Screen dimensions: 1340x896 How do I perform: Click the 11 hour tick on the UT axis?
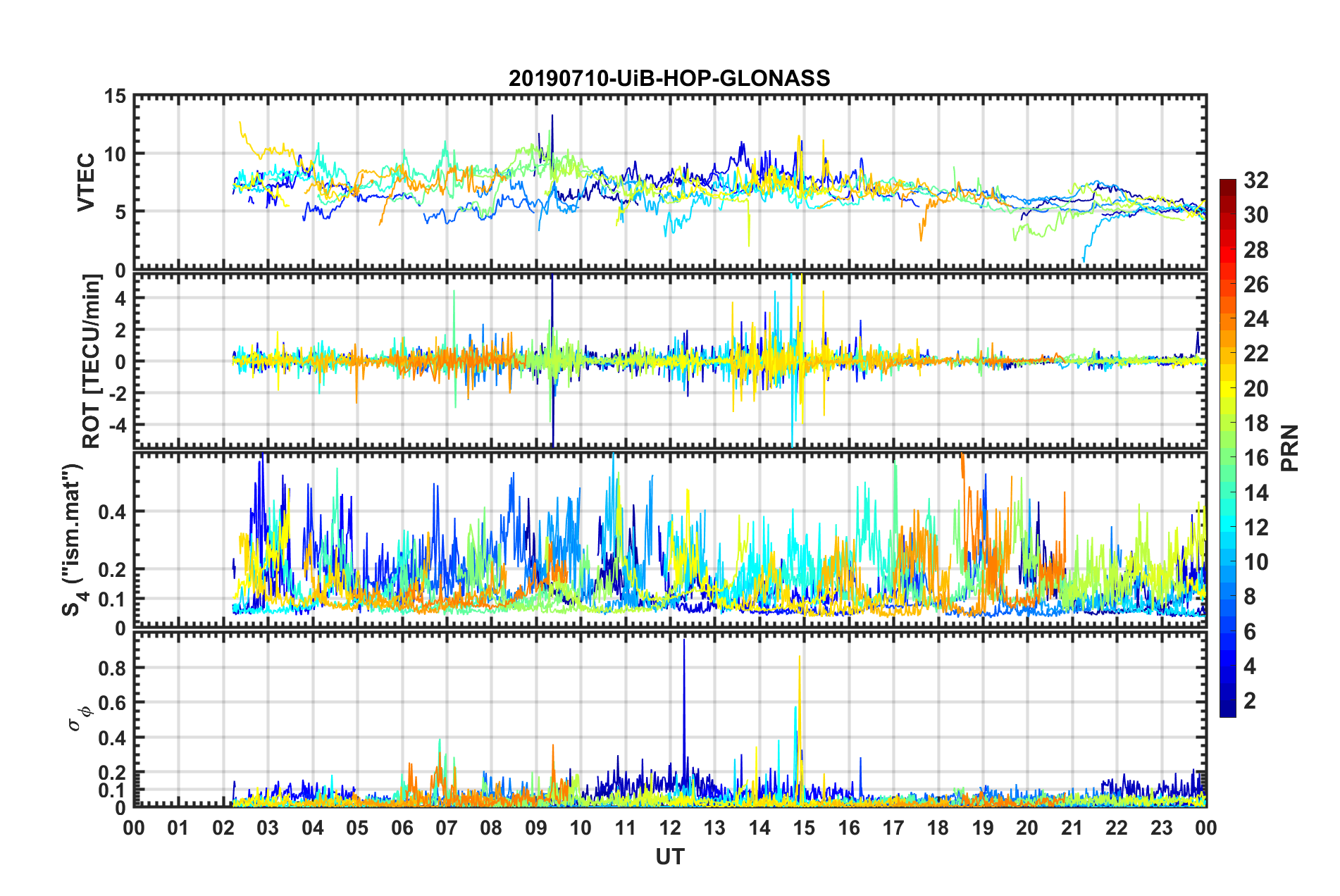pyautogui.click(x=626, y=828)
